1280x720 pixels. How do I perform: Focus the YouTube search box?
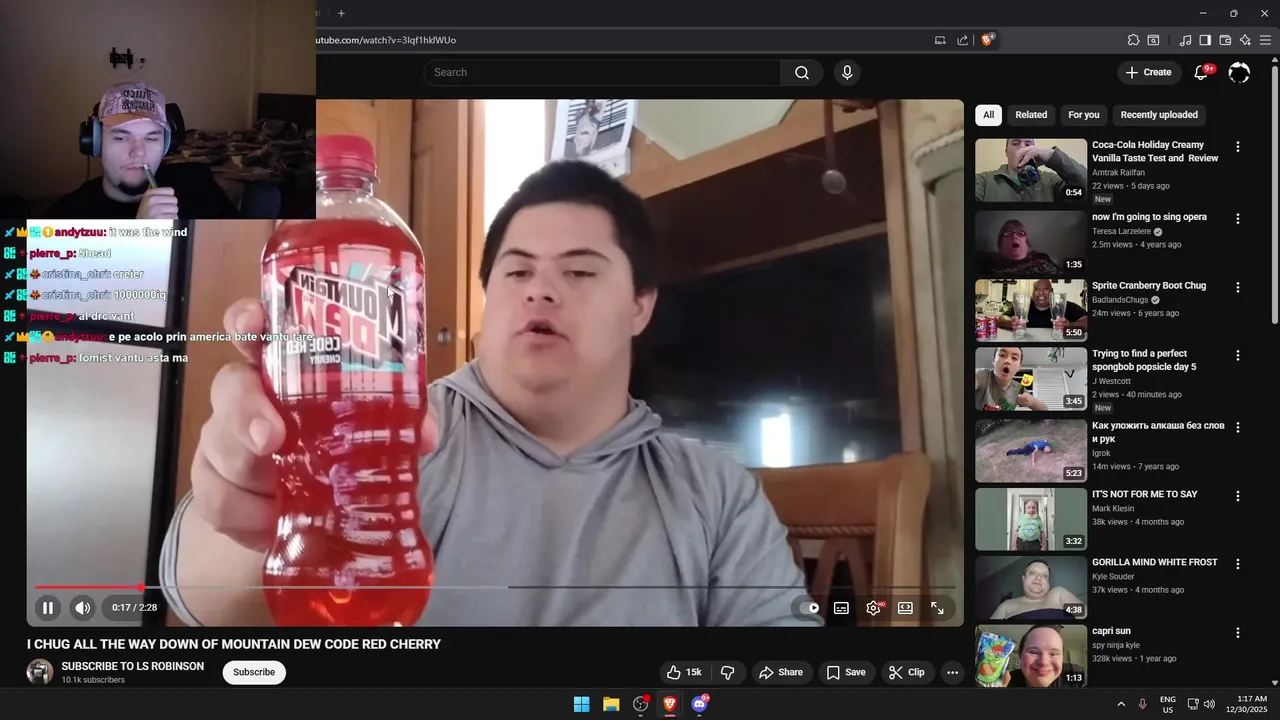point(602,72)
